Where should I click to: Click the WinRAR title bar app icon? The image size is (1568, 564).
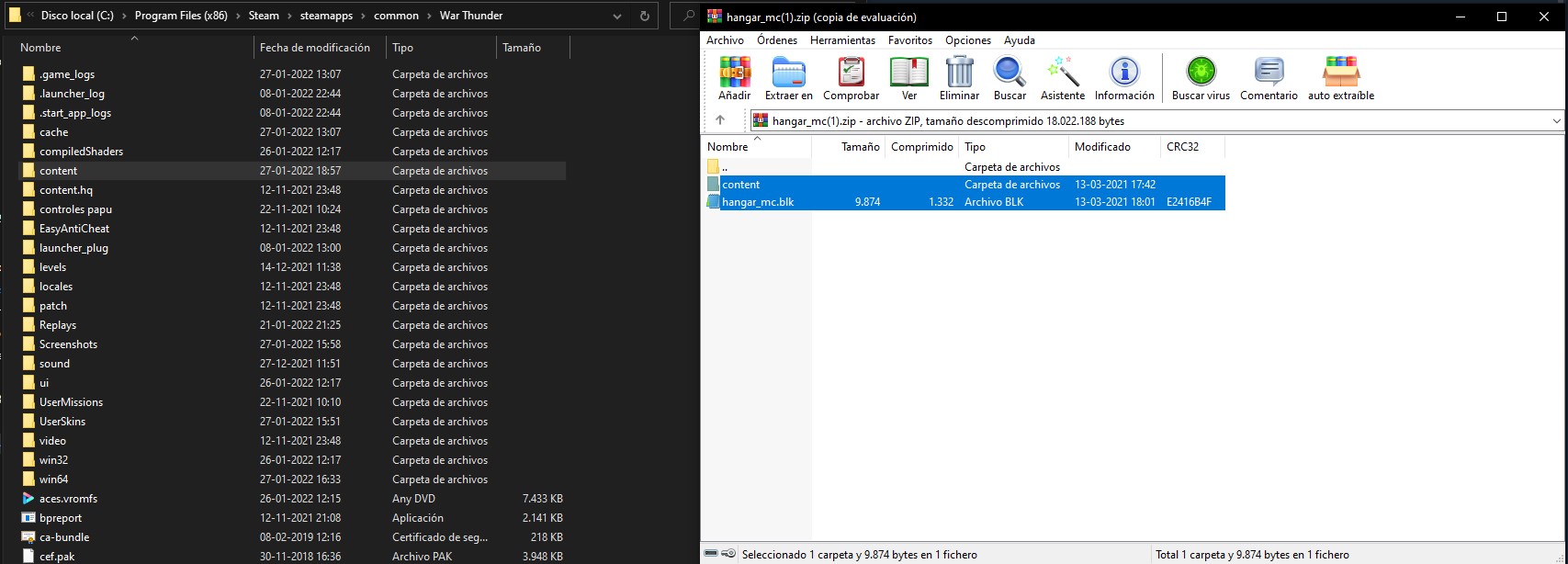(x=714, y=17)
